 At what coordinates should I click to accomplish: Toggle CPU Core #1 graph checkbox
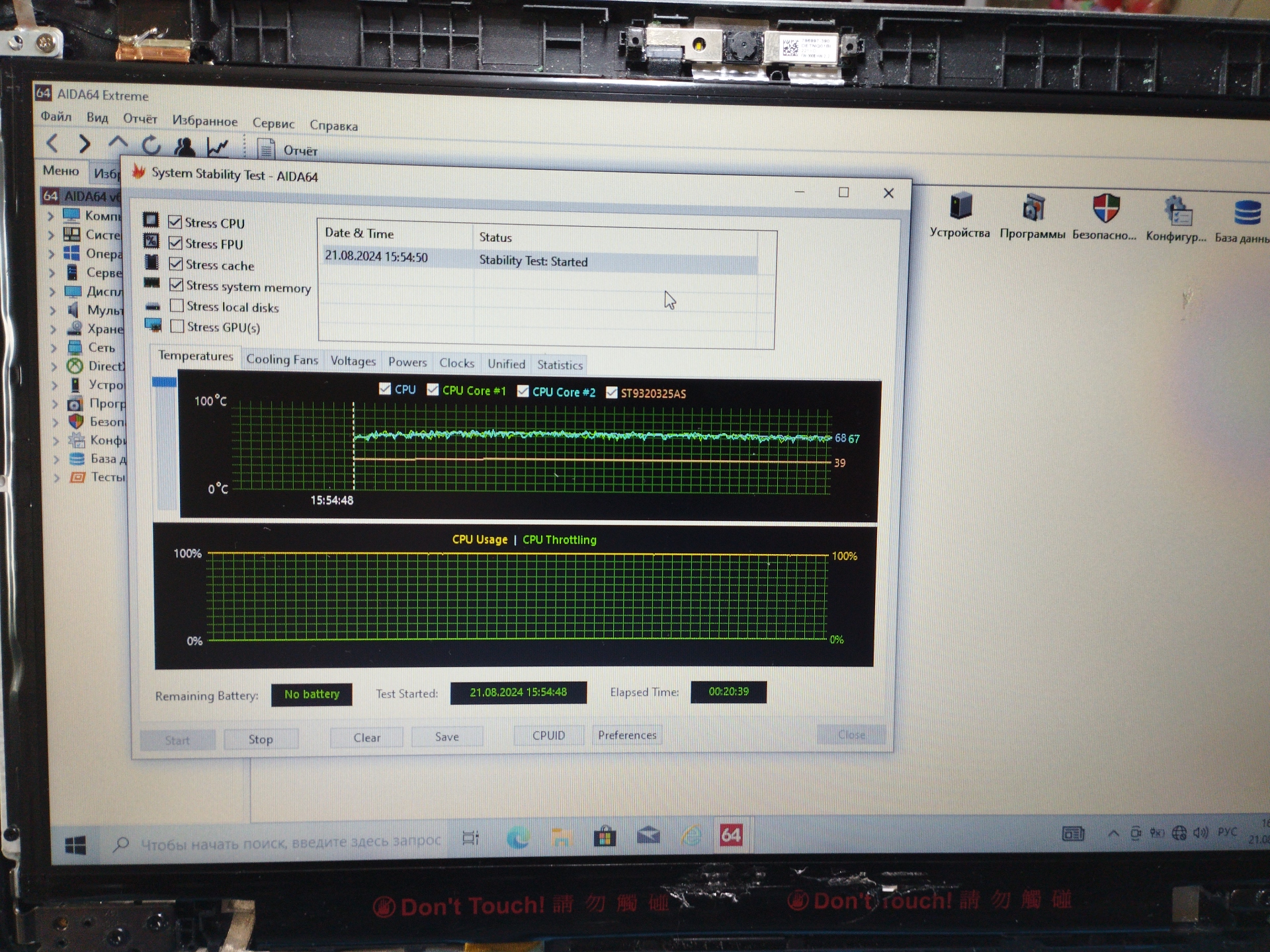pyautogui.click(x=433, y=389)
